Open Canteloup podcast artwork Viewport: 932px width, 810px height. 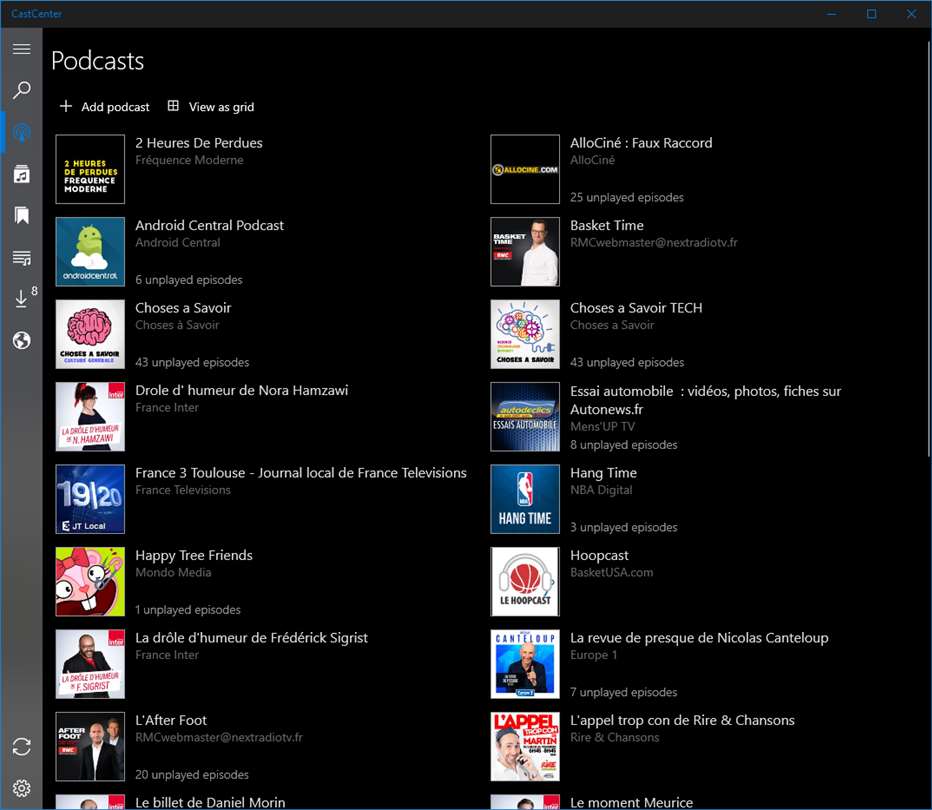pyautogui.click(x=525, y=664)
